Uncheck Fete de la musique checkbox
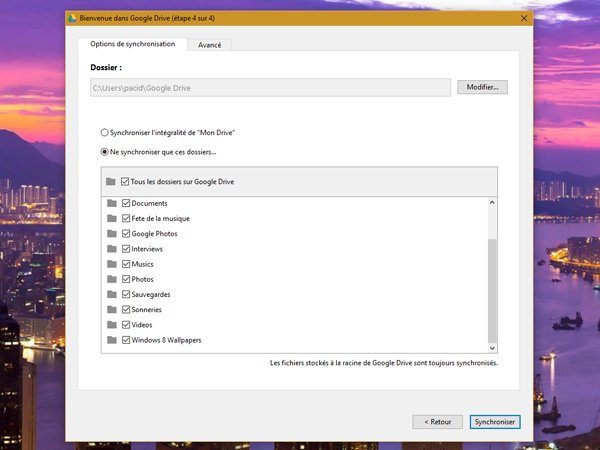This screenshot has width=600, height=450. click(126, 218)
